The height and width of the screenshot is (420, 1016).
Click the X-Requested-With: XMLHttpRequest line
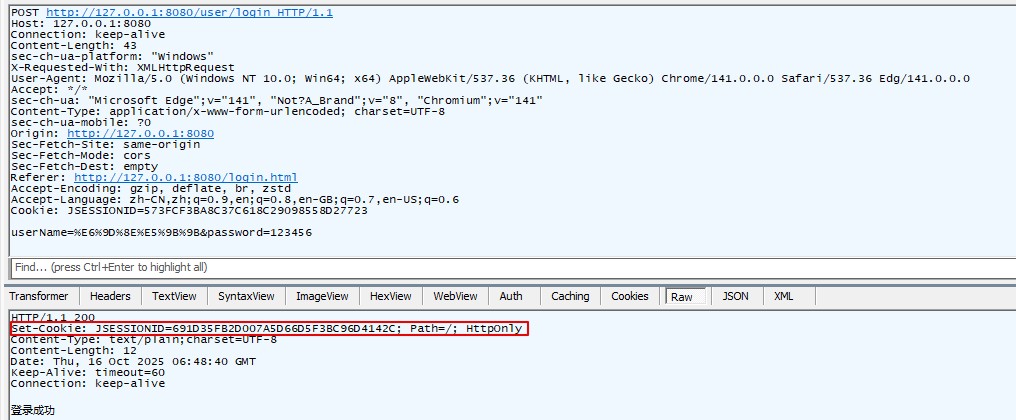click(x=122, y=67)
